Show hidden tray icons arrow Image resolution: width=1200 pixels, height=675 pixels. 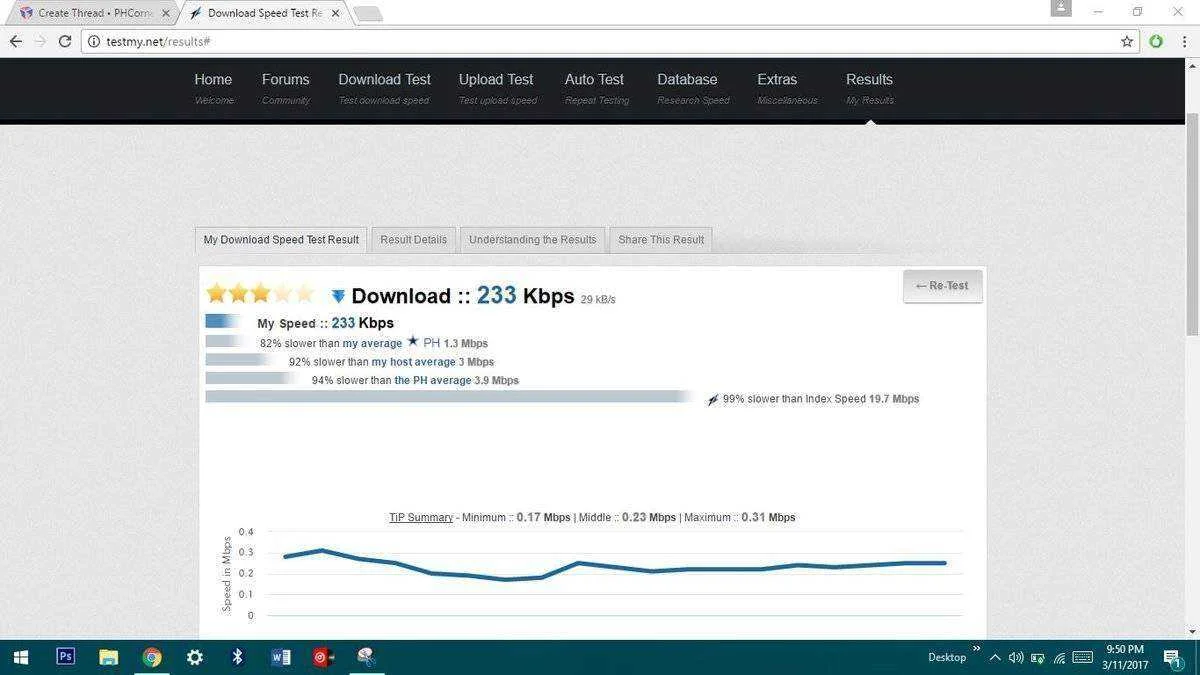[995, 658]
